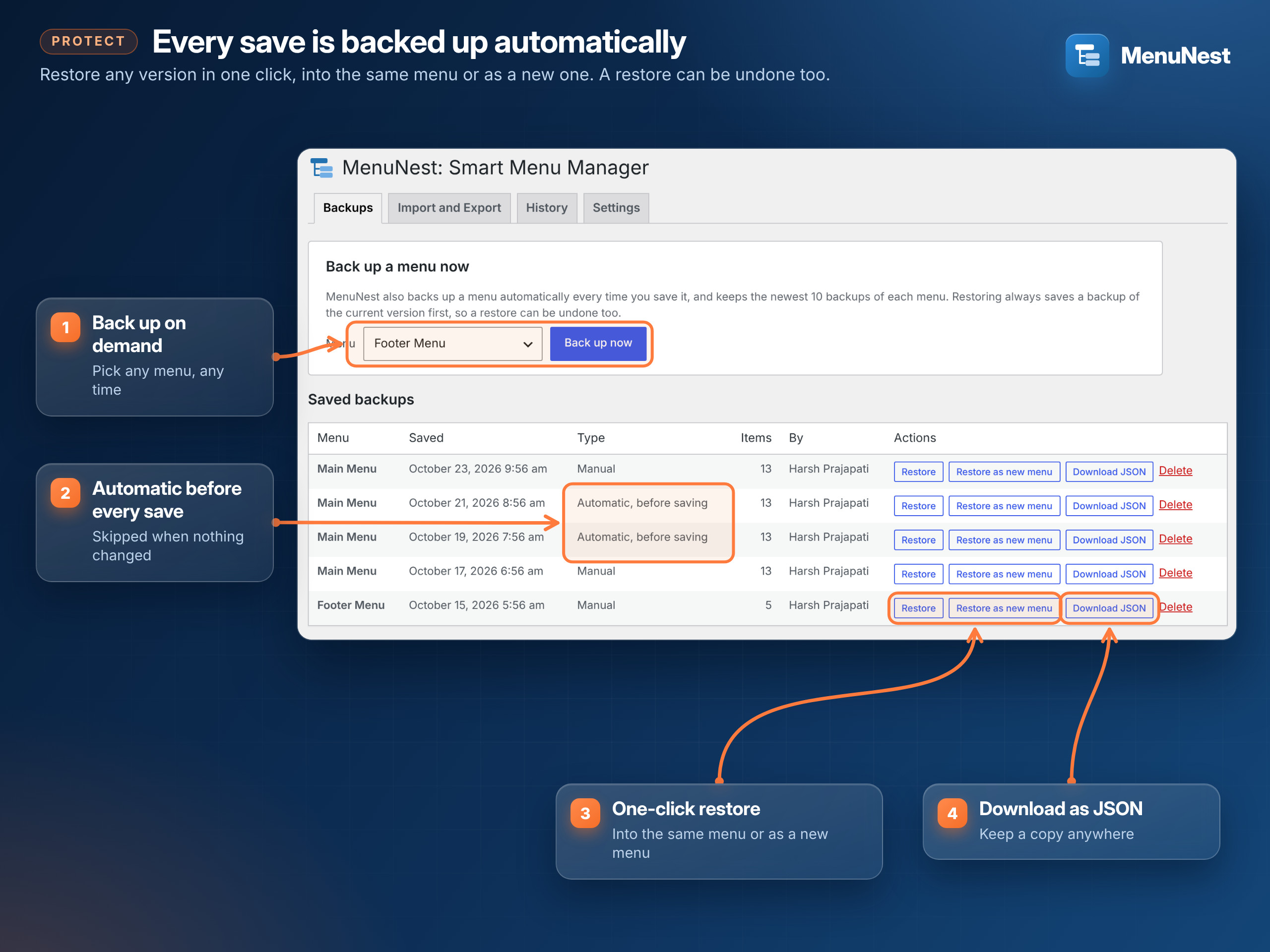Click the "October 17, 2026 6:56 am" cell

[x=475, y=571]
